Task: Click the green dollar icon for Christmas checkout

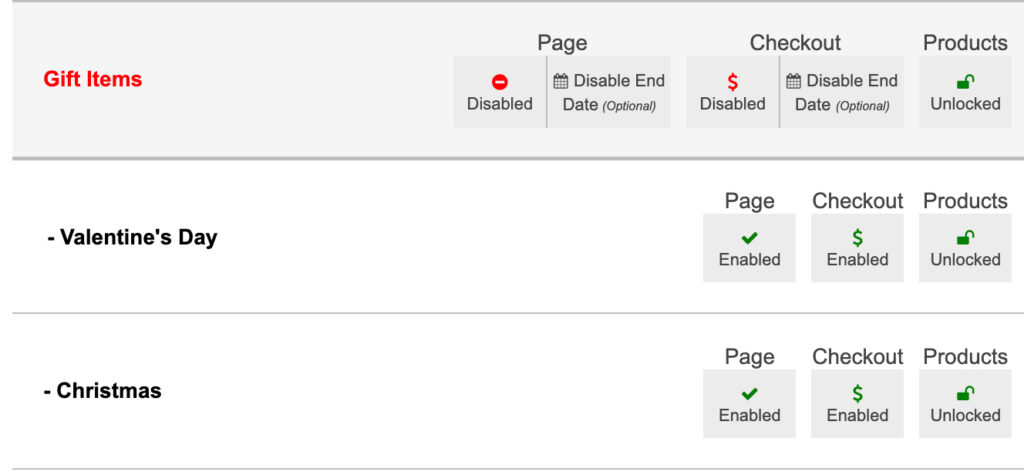Action: (857, 394)
